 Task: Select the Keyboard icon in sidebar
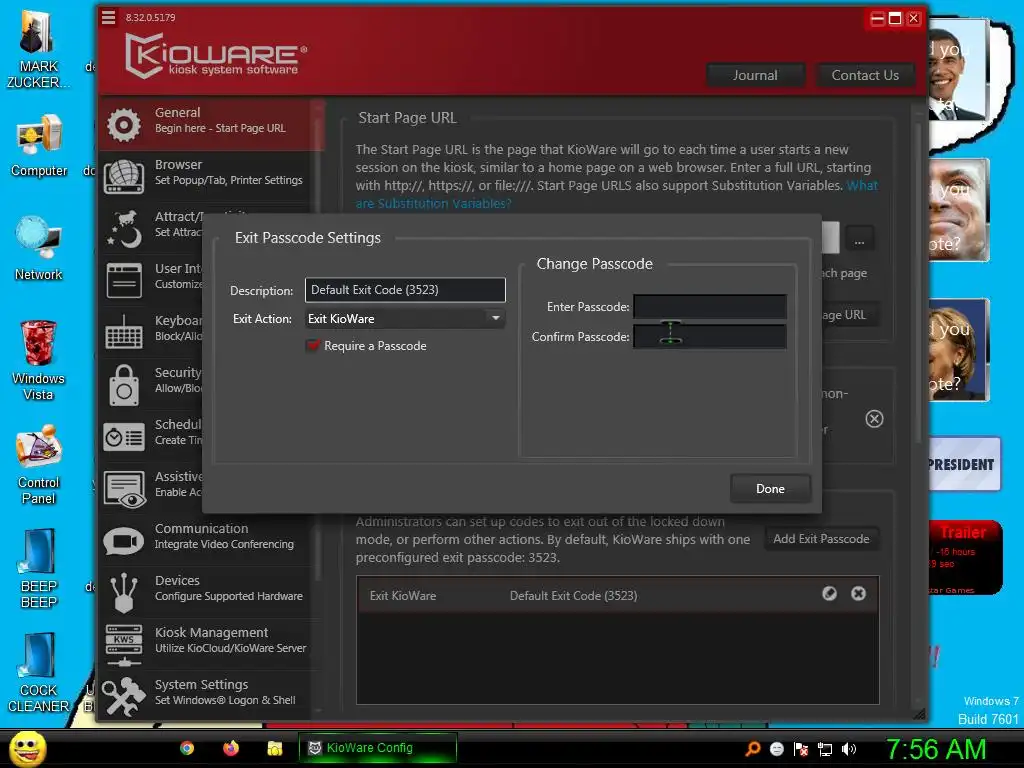click(123, 332)
